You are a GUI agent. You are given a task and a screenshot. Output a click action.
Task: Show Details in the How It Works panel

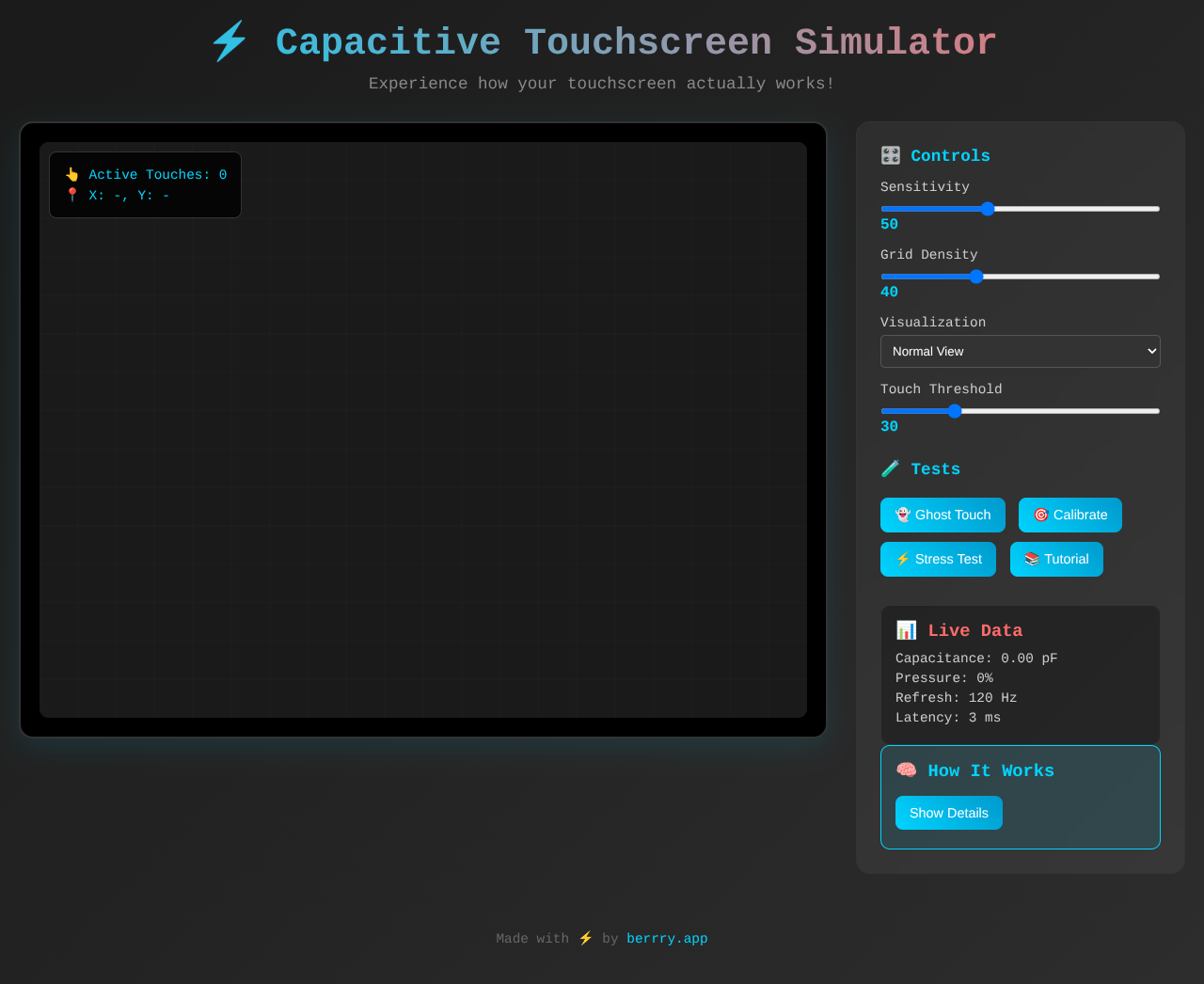point(948,812)
